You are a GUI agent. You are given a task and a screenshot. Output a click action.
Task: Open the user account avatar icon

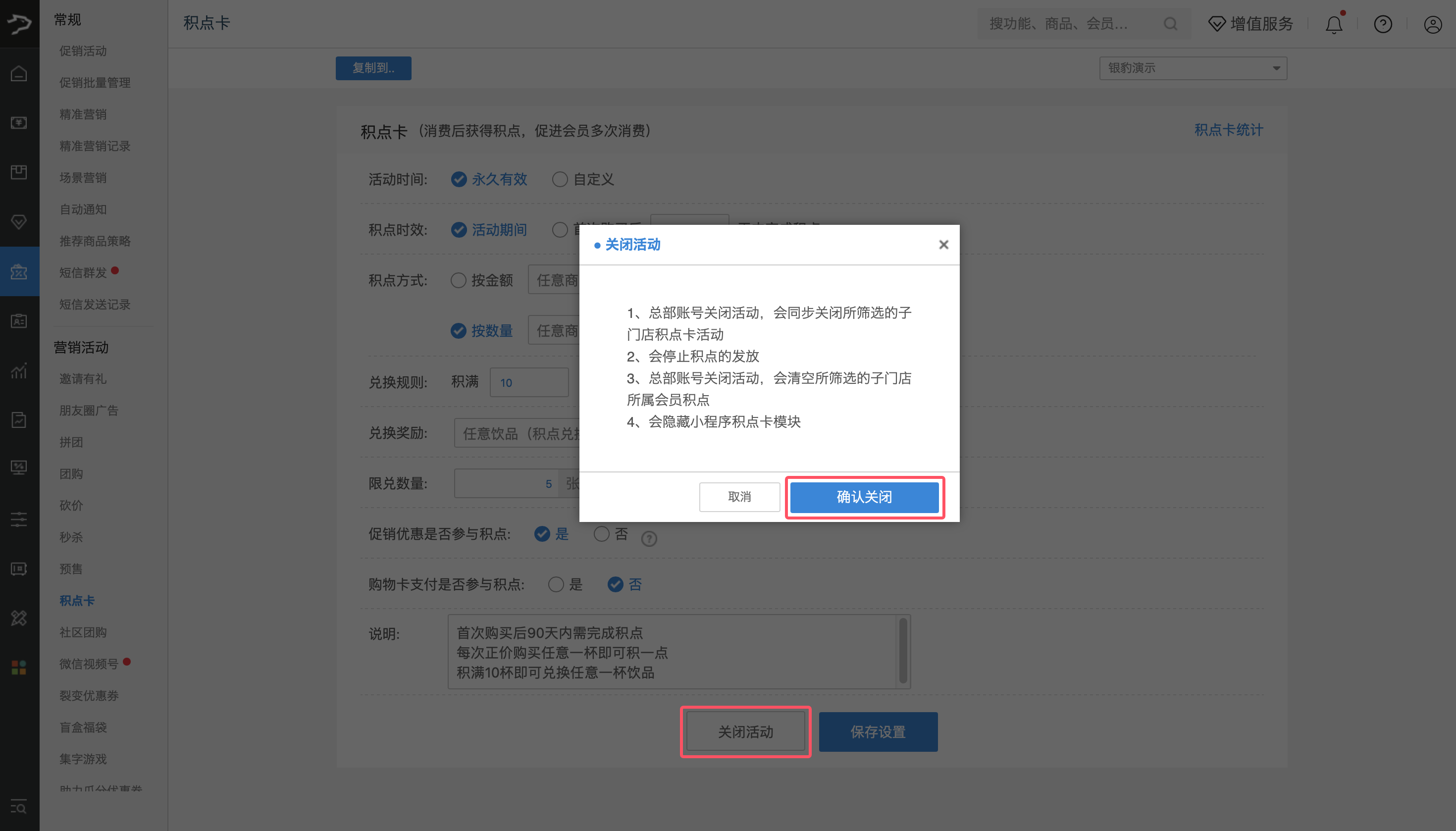(x=1433, y=24)
